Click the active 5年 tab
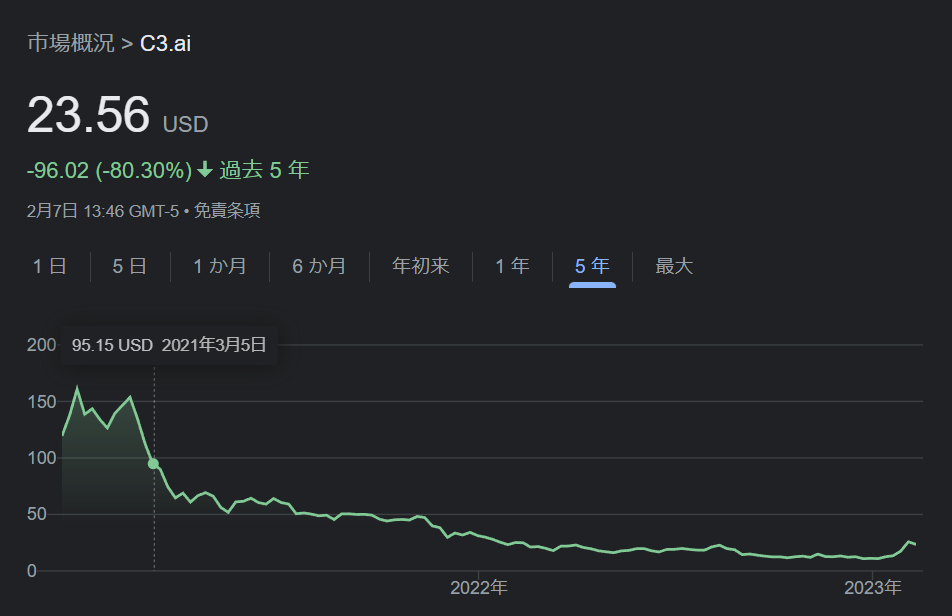952x616 pixels. [x=592, y=266]
